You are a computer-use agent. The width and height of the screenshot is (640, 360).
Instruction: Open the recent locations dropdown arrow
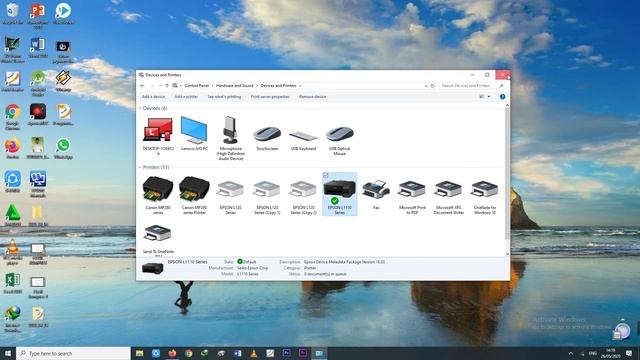pos(160,86)
